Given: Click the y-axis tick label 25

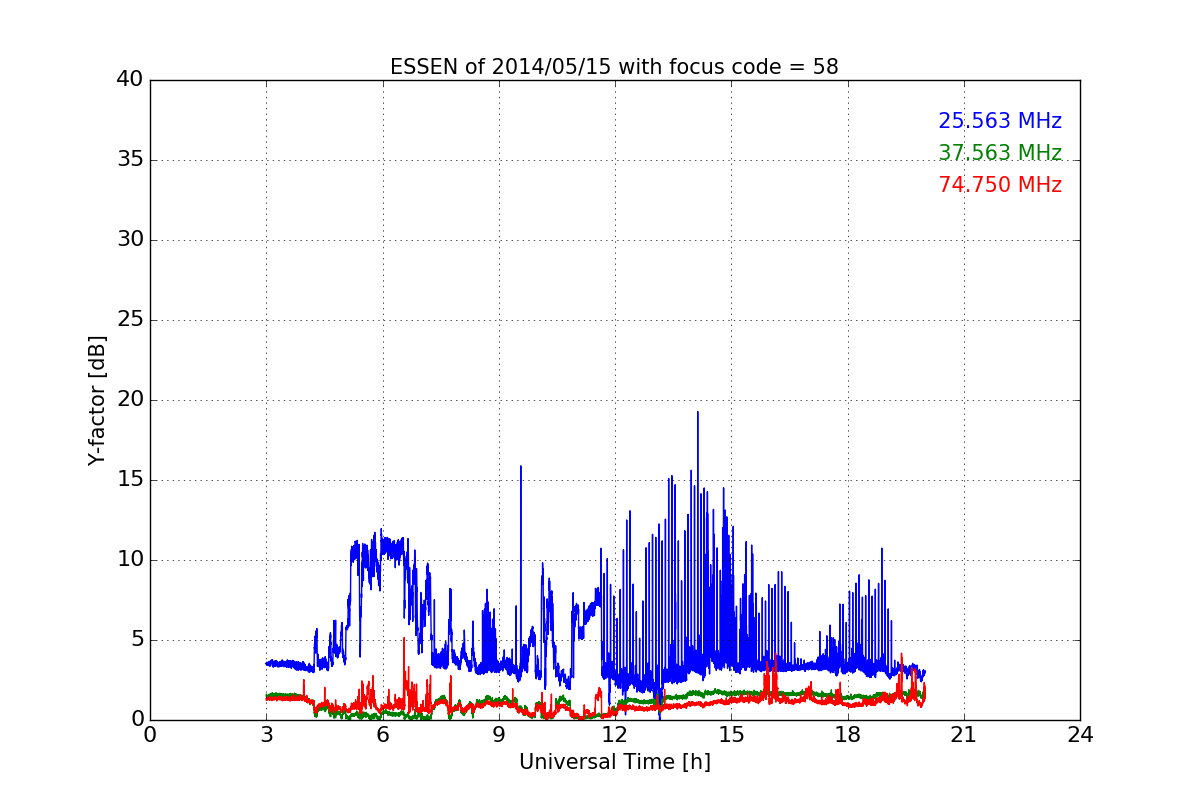Looking at the screenshot, I should pos(130,320).
